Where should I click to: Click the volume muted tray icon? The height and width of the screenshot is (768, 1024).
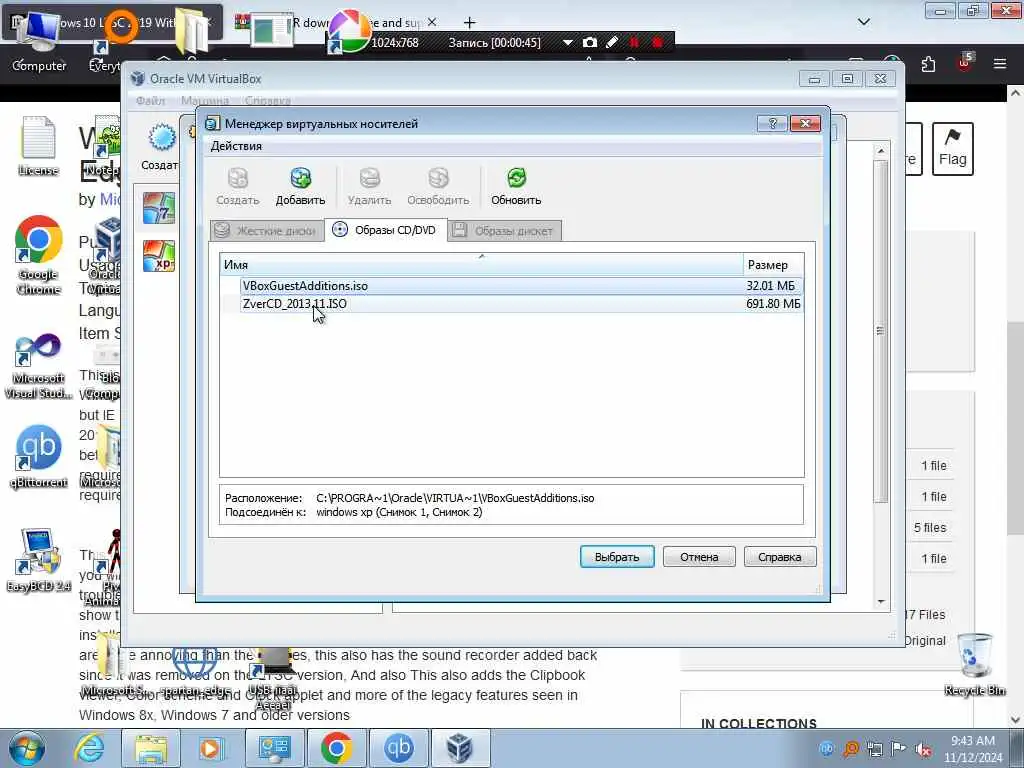point(923,749)
